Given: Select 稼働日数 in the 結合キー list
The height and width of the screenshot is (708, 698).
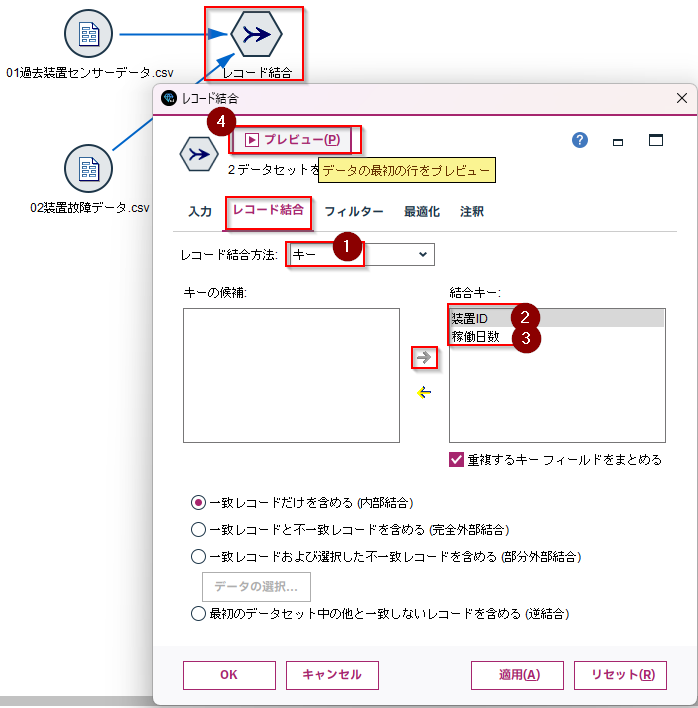Looking at the screenshot, I should pyautogui.click(x=557, y=336).
